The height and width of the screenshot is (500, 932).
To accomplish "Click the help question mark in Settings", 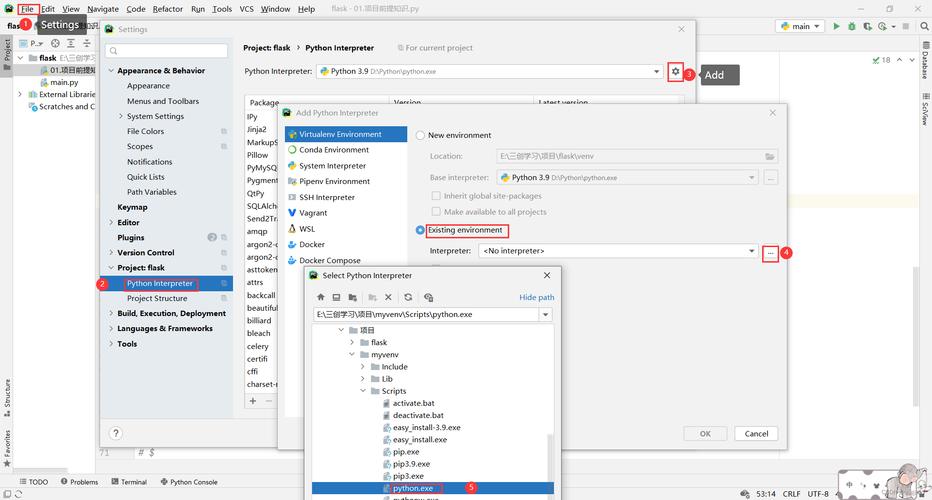I will coord(116,433).
